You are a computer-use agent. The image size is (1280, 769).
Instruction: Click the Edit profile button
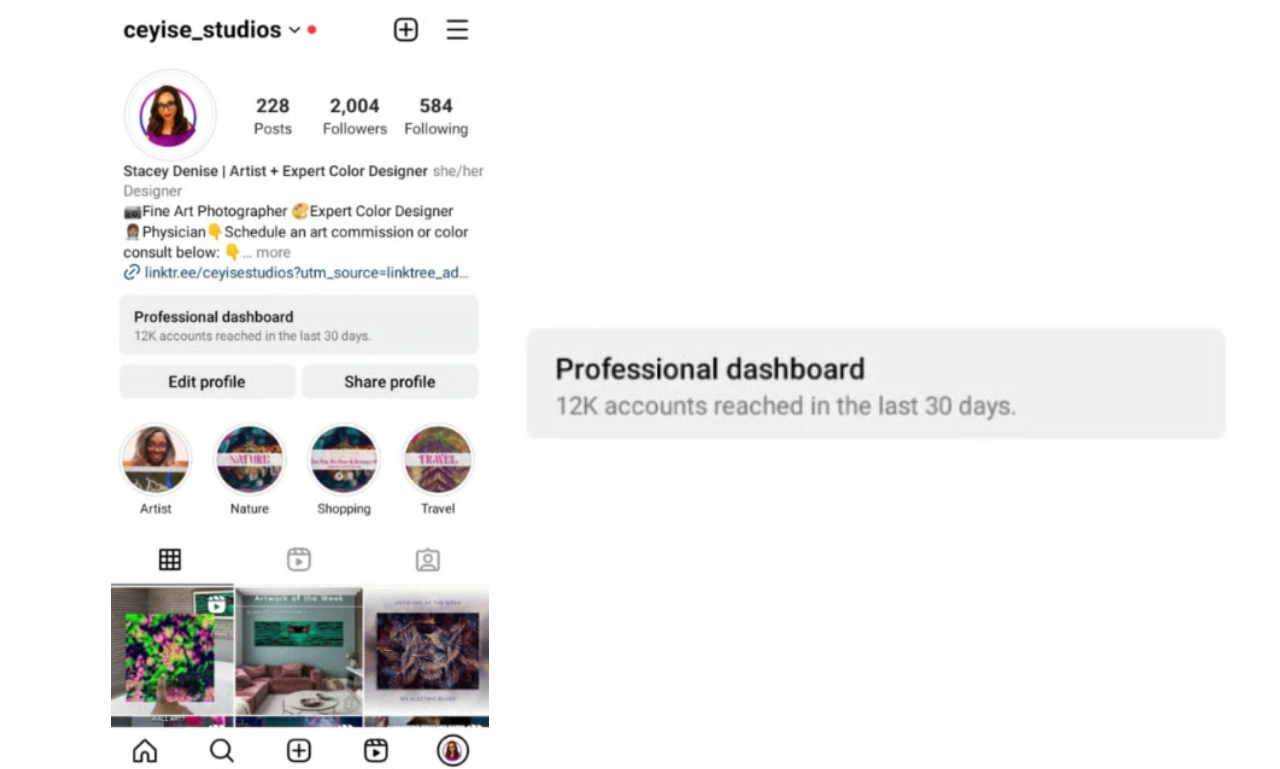coord(207,382)
